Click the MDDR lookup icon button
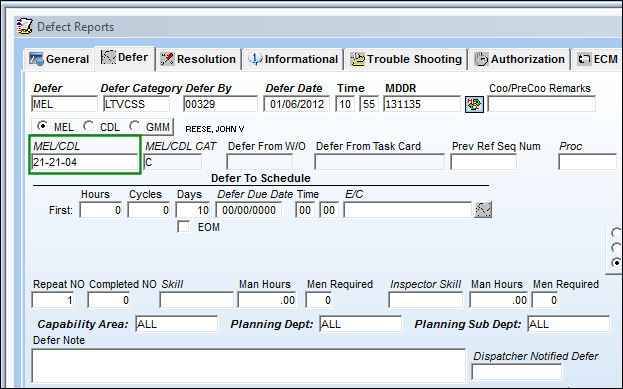This screenshot has width=623, height=389. click(x=474, y=105)
